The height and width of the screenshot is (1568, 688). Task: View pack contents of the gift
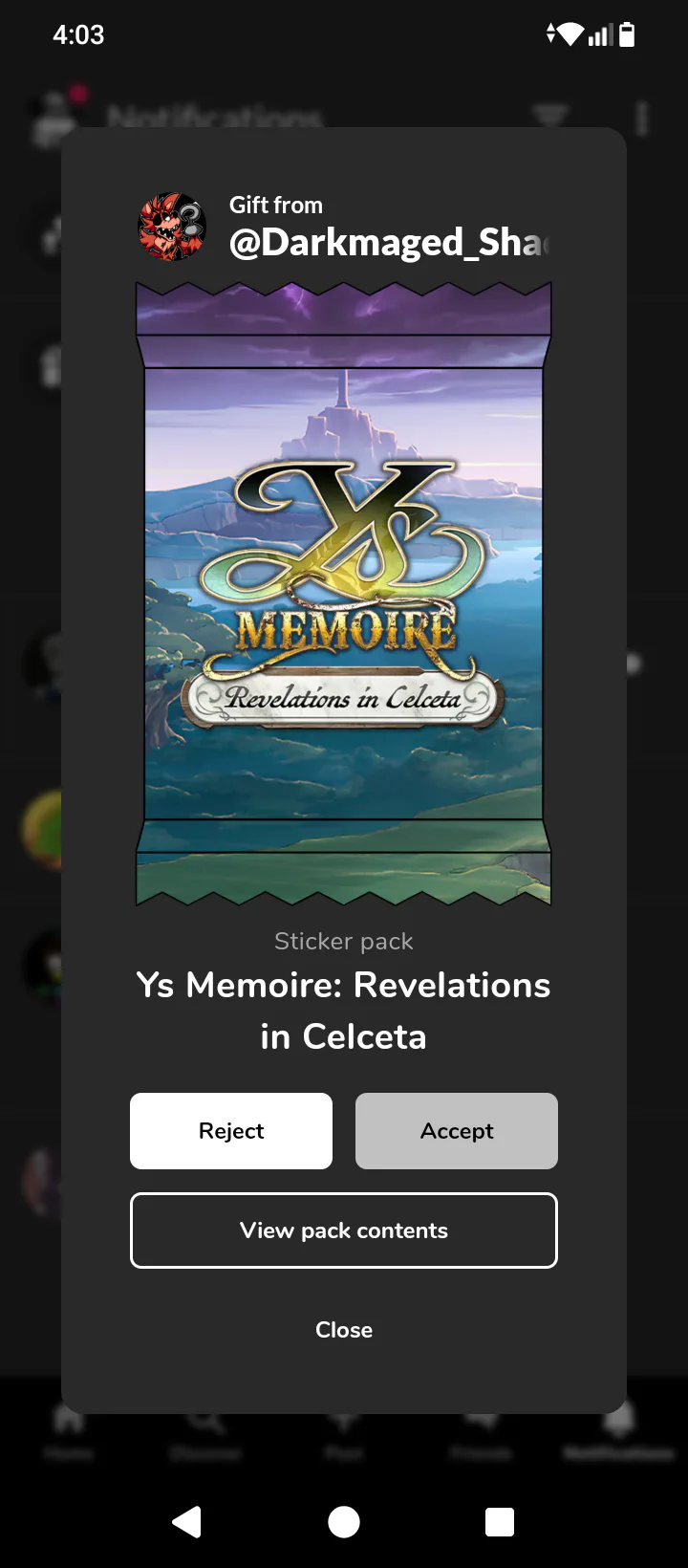click(x=344, y=1230)
